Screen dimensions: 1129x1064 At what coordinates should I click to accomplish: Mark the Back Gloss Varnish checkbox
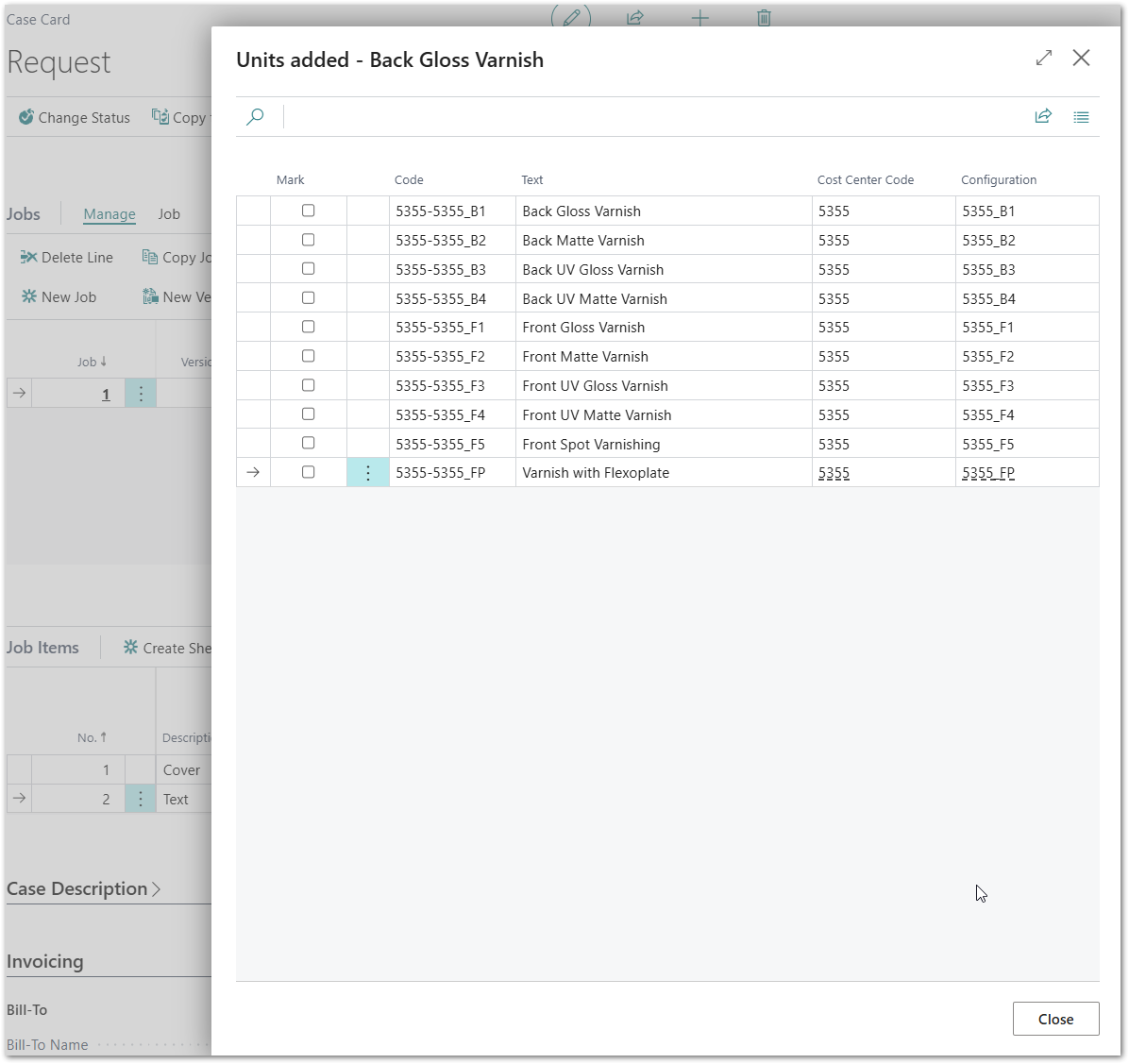308,211
